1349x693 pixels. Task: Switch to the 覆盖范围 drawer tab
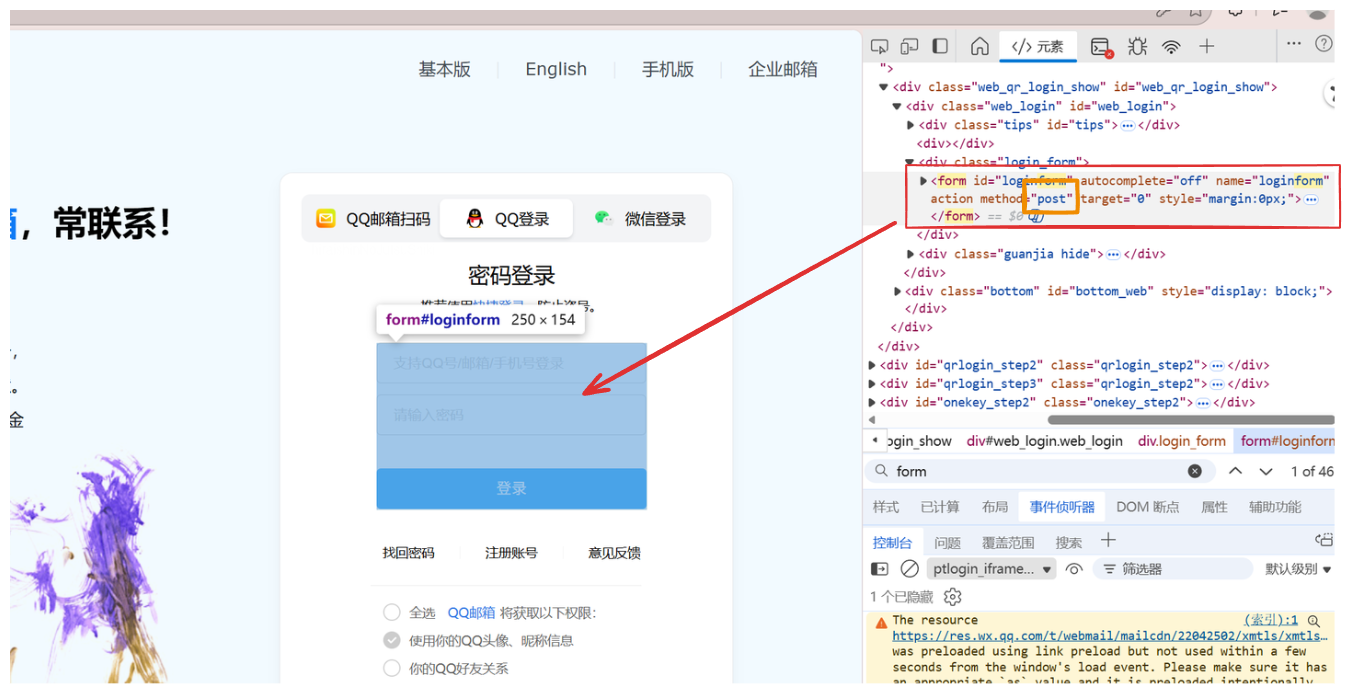pyautogui.click(x=1008, y=542)
